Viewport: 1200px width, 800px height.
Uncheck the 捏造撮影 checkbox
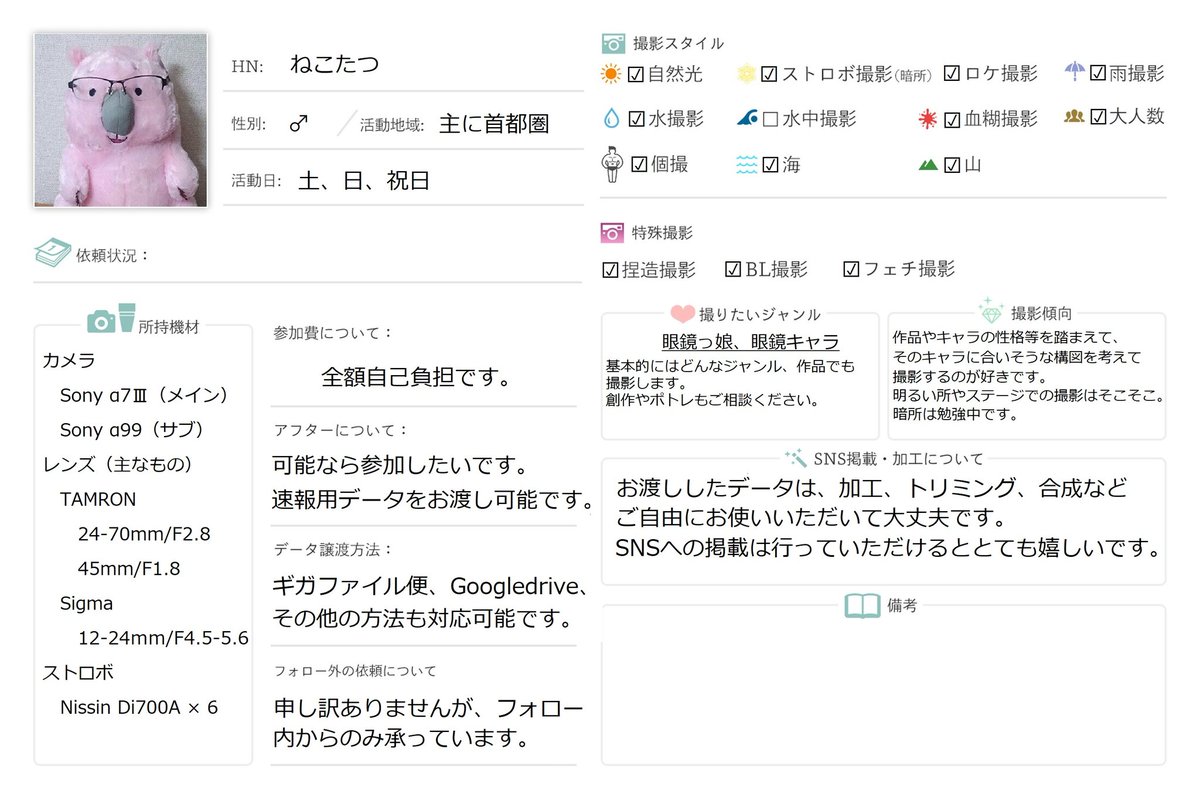tap(609, 268)
